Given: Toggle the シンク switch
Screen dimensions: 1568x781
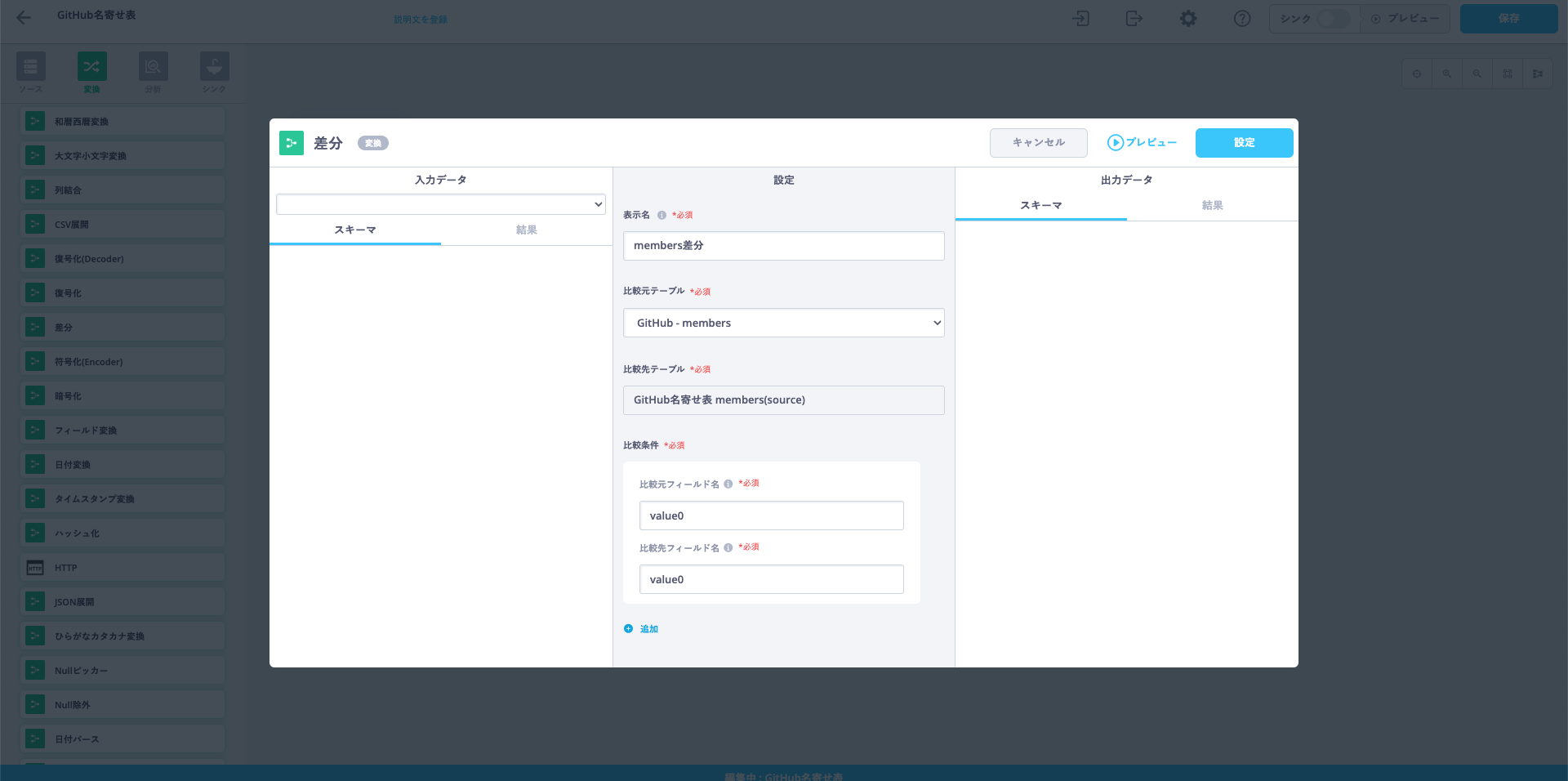Looking at the screenshot, I should [1333, 18].
